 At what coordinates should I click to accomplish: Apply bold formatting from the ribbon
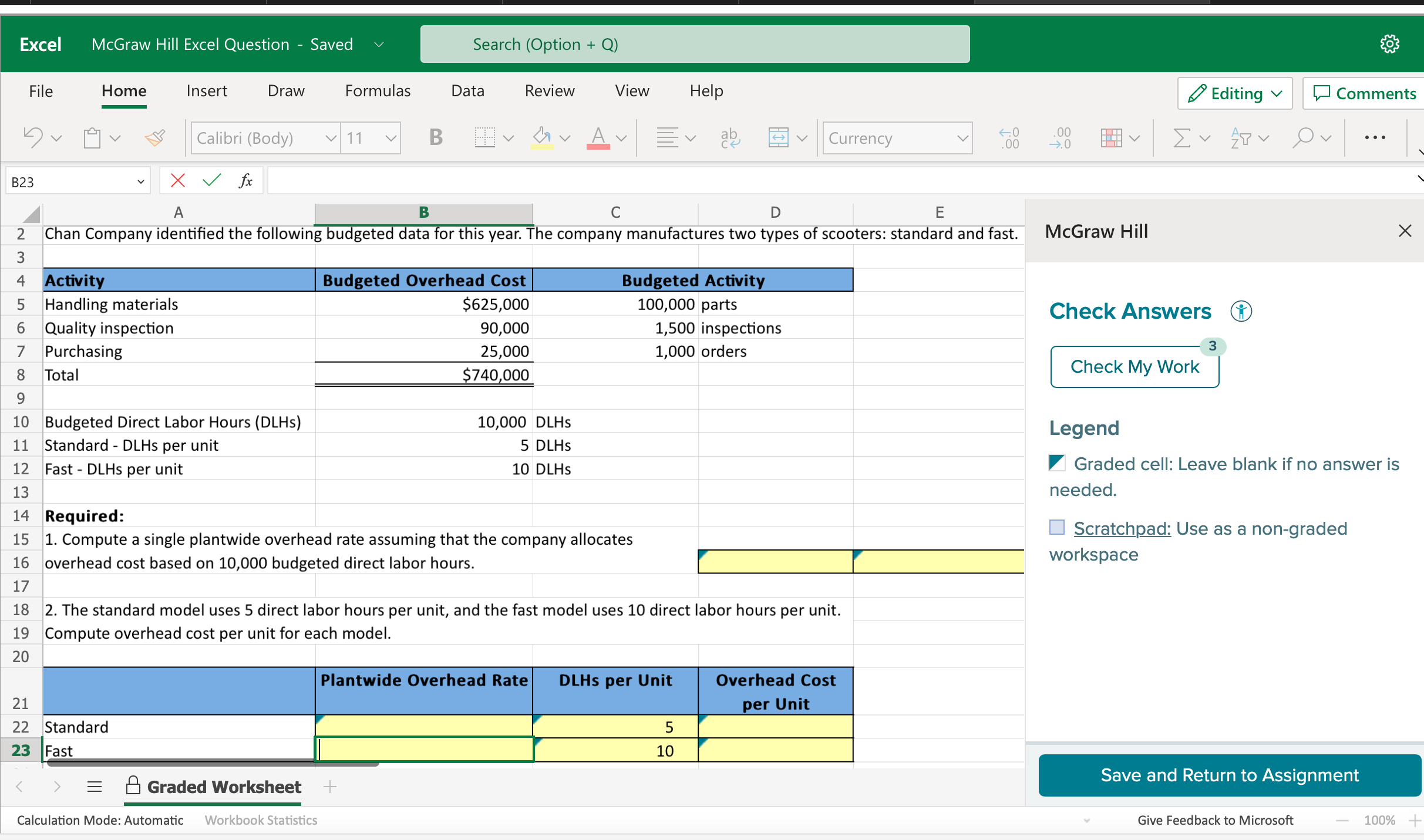click(436, 137)
